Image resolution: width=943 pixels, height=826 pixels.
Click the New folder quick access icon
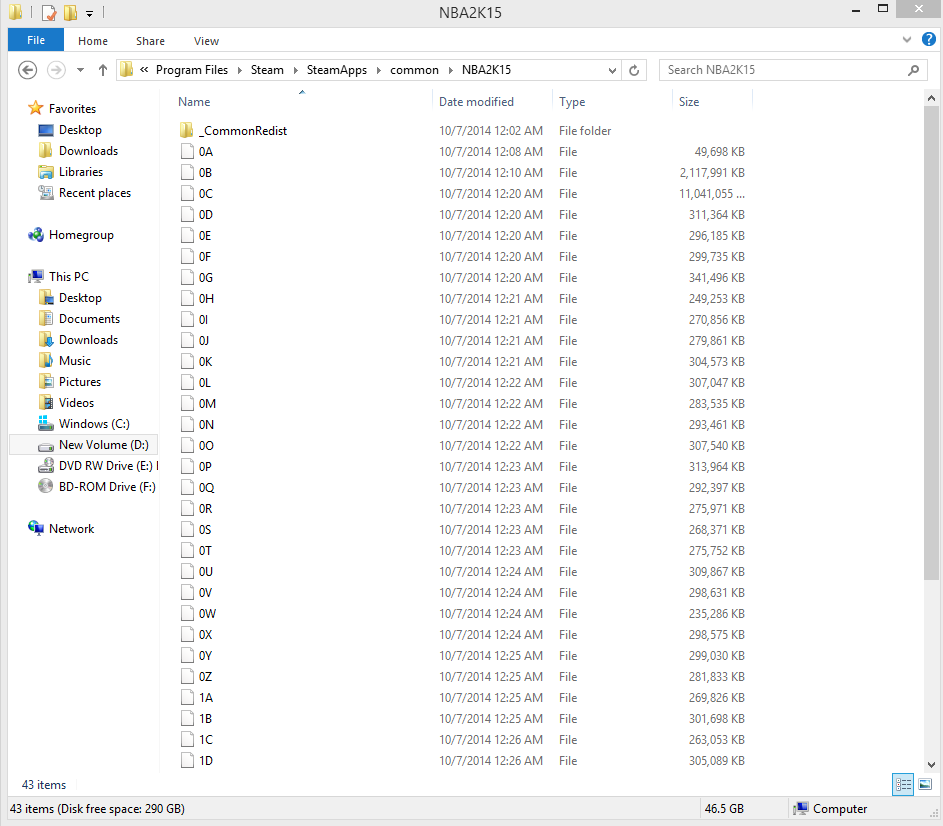coord(70,13)
